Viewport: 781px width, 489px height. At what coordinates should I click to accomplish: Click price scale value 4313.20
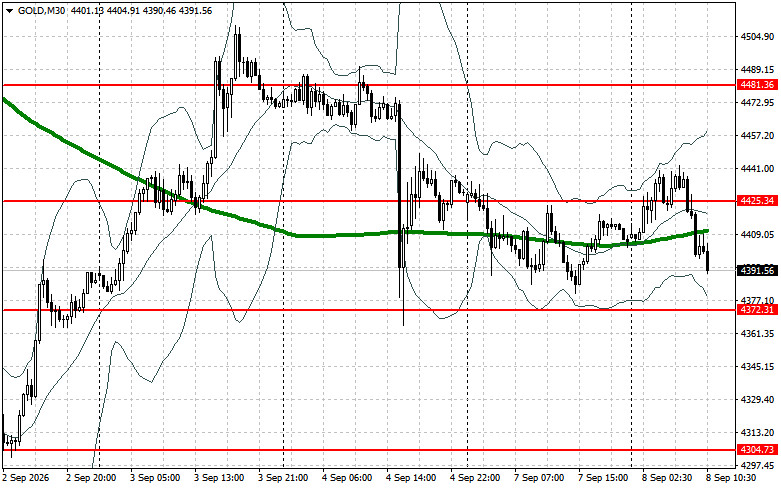pyautogui.click(x=757, y=432)
